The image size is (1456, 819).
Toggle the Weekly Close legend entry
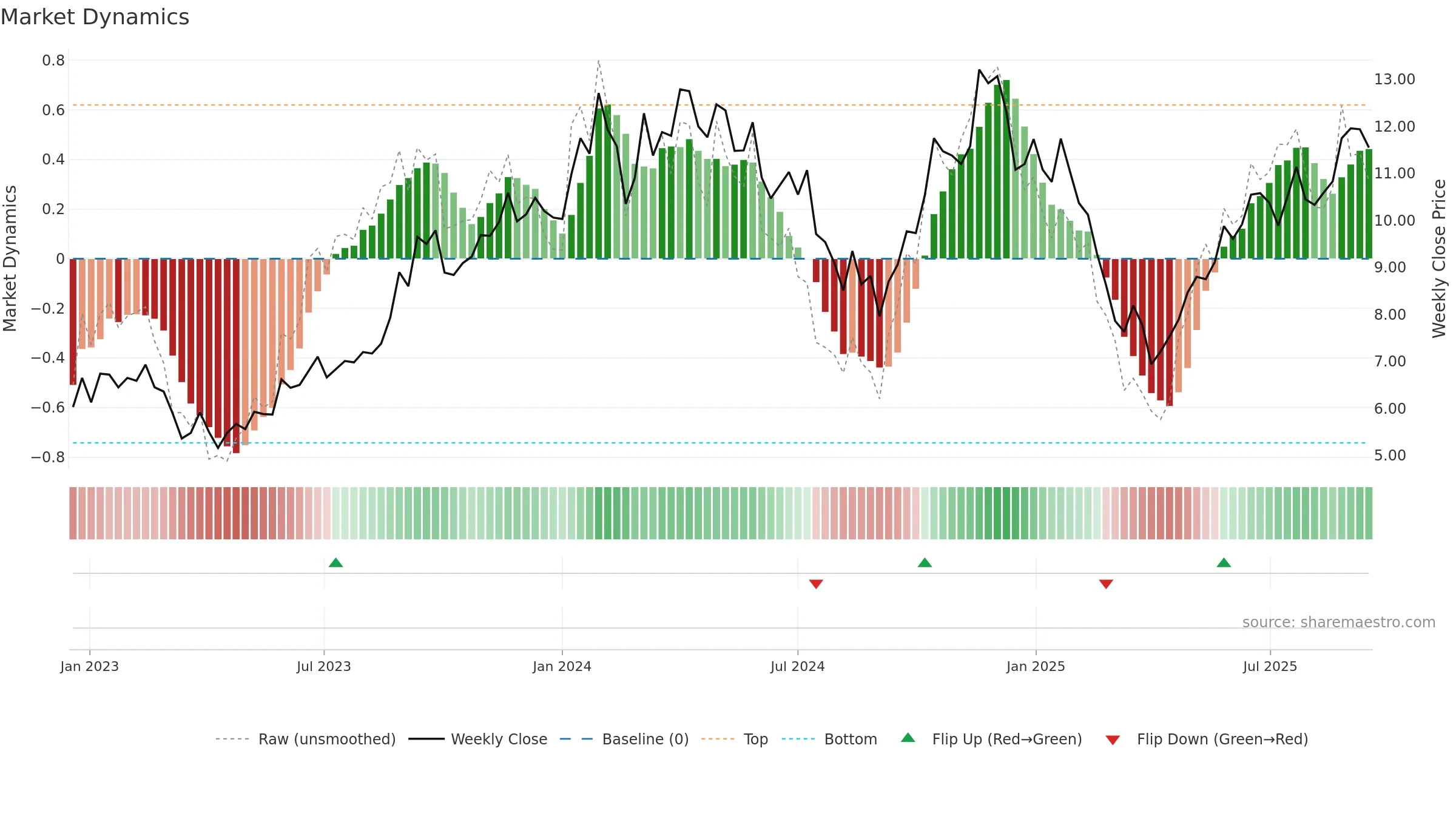[478, 739]
